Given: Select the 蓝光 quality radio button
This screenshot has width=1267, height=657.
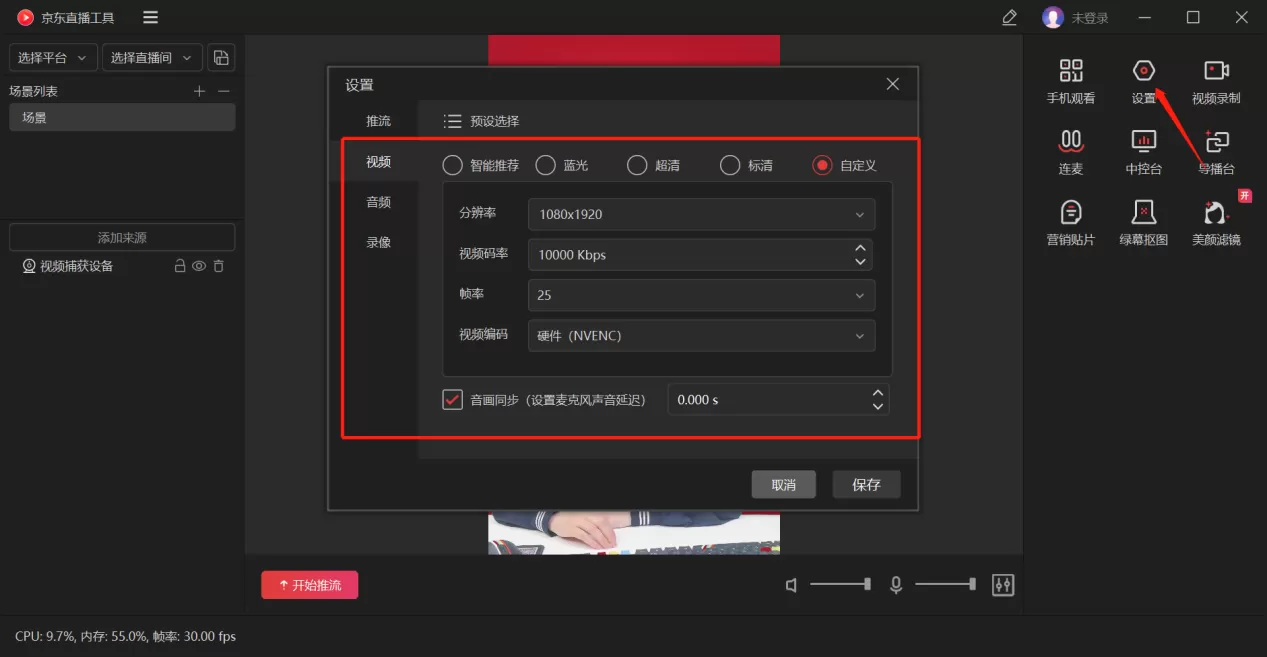Looking at the screenshot, I should tap(546, 165).
